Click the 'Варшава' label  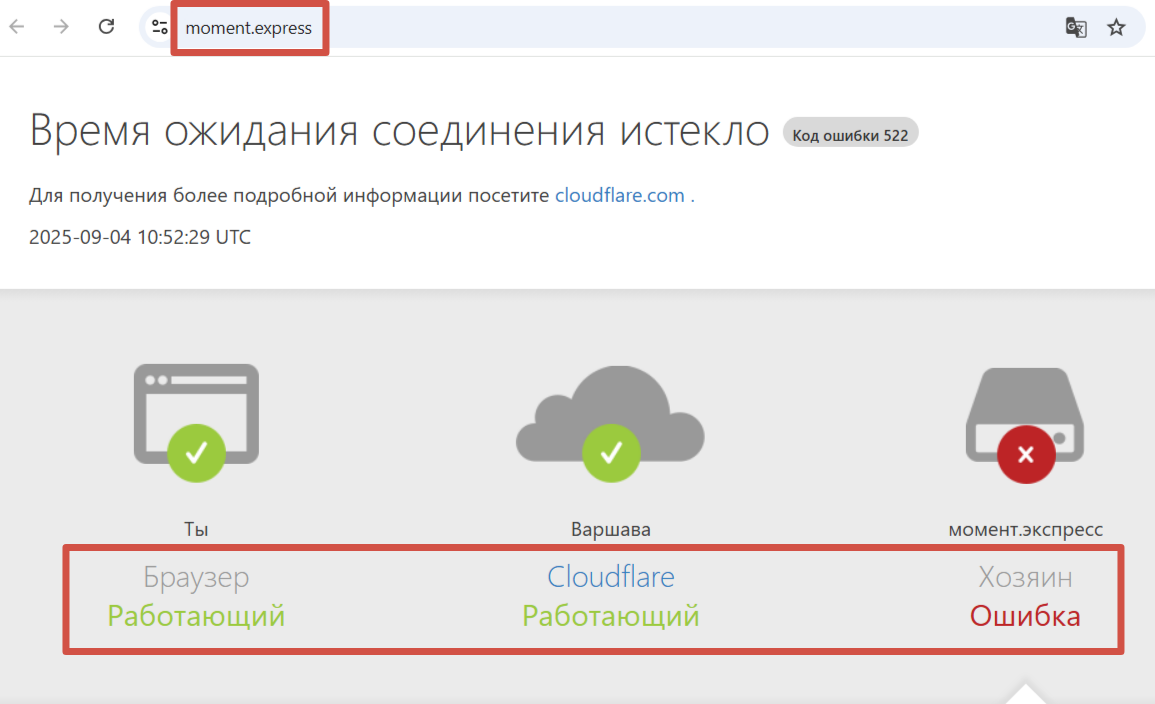pyautogui.click(x=611, y=529)
